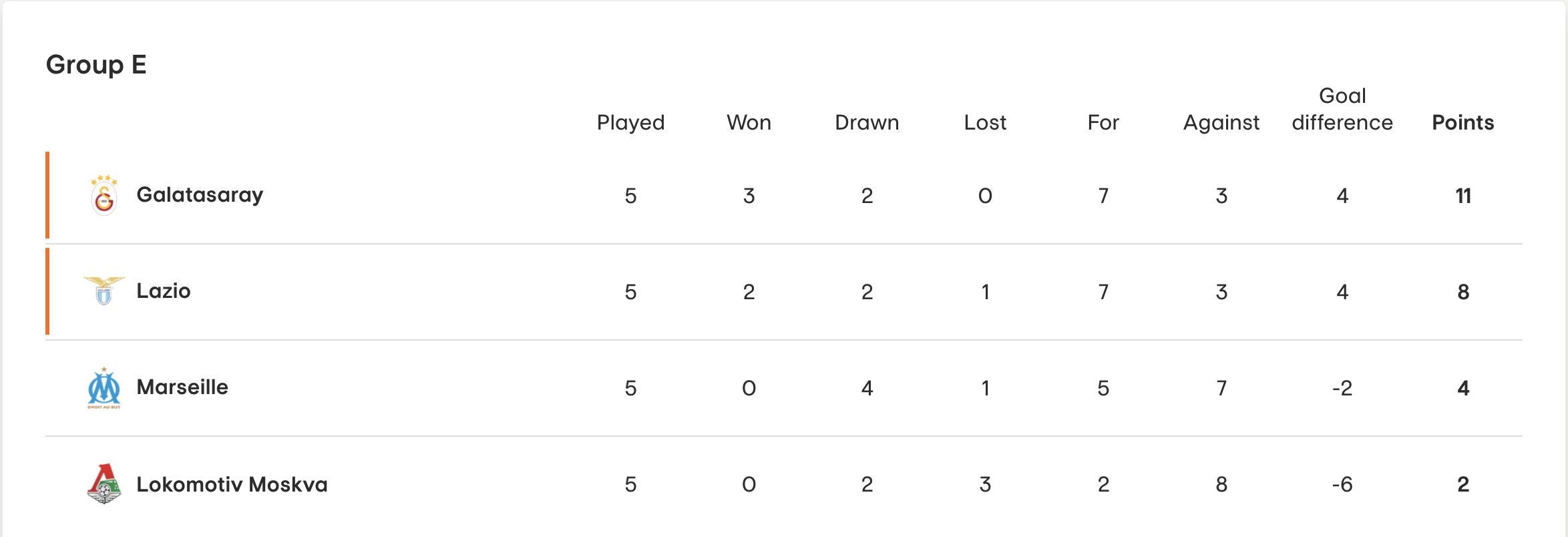Click the Against column header
Screen dimensions: 1568x537
(1221, 123)
